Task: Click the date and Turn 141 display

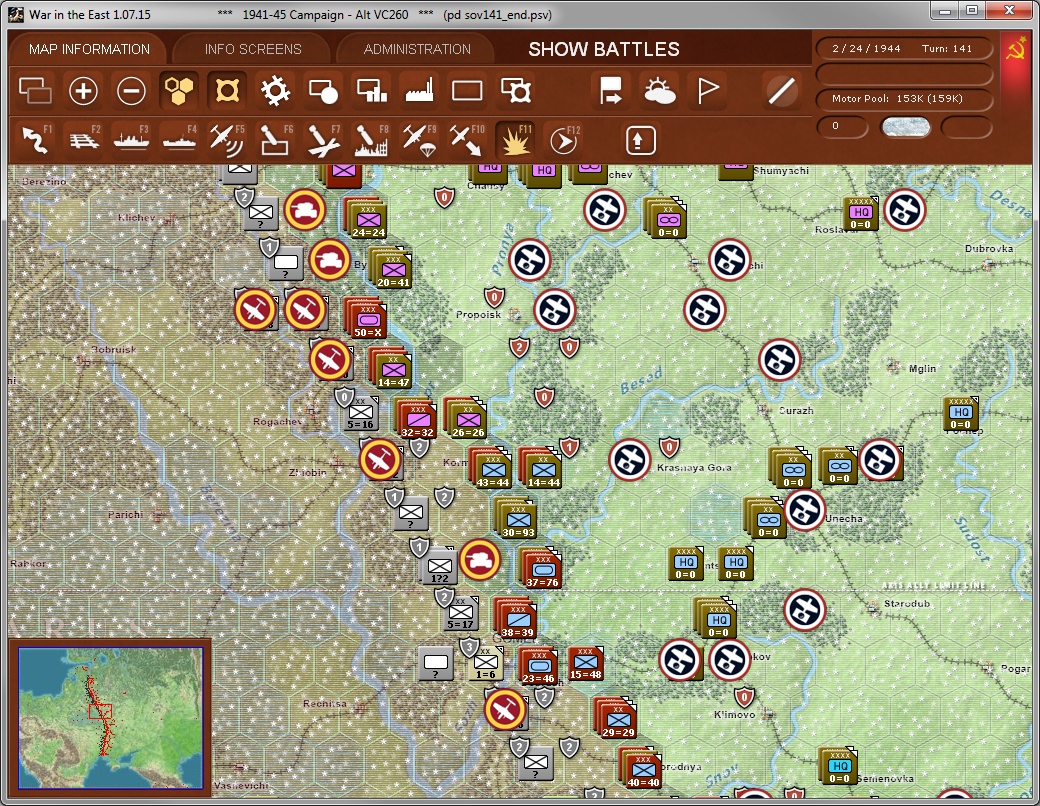Action: pyautogui.click(x=904, y=48)
